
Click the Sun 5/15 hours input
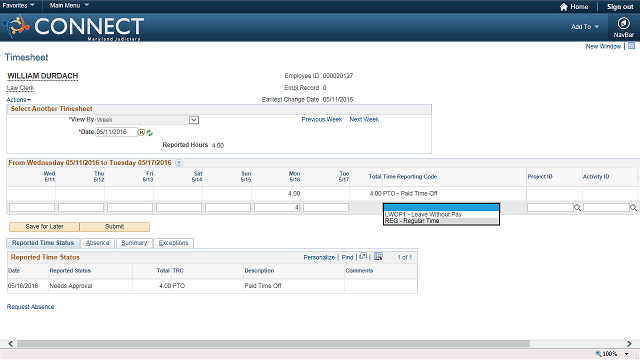[x=228, y=207]
